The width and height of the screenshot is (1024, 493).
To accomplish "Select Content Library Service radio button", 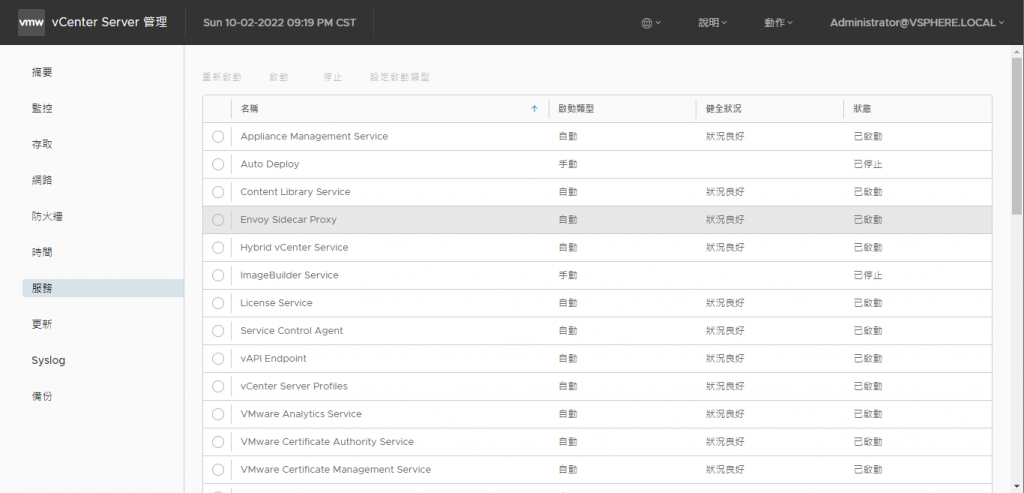I will pyautogui.click(x=218, y=192).
